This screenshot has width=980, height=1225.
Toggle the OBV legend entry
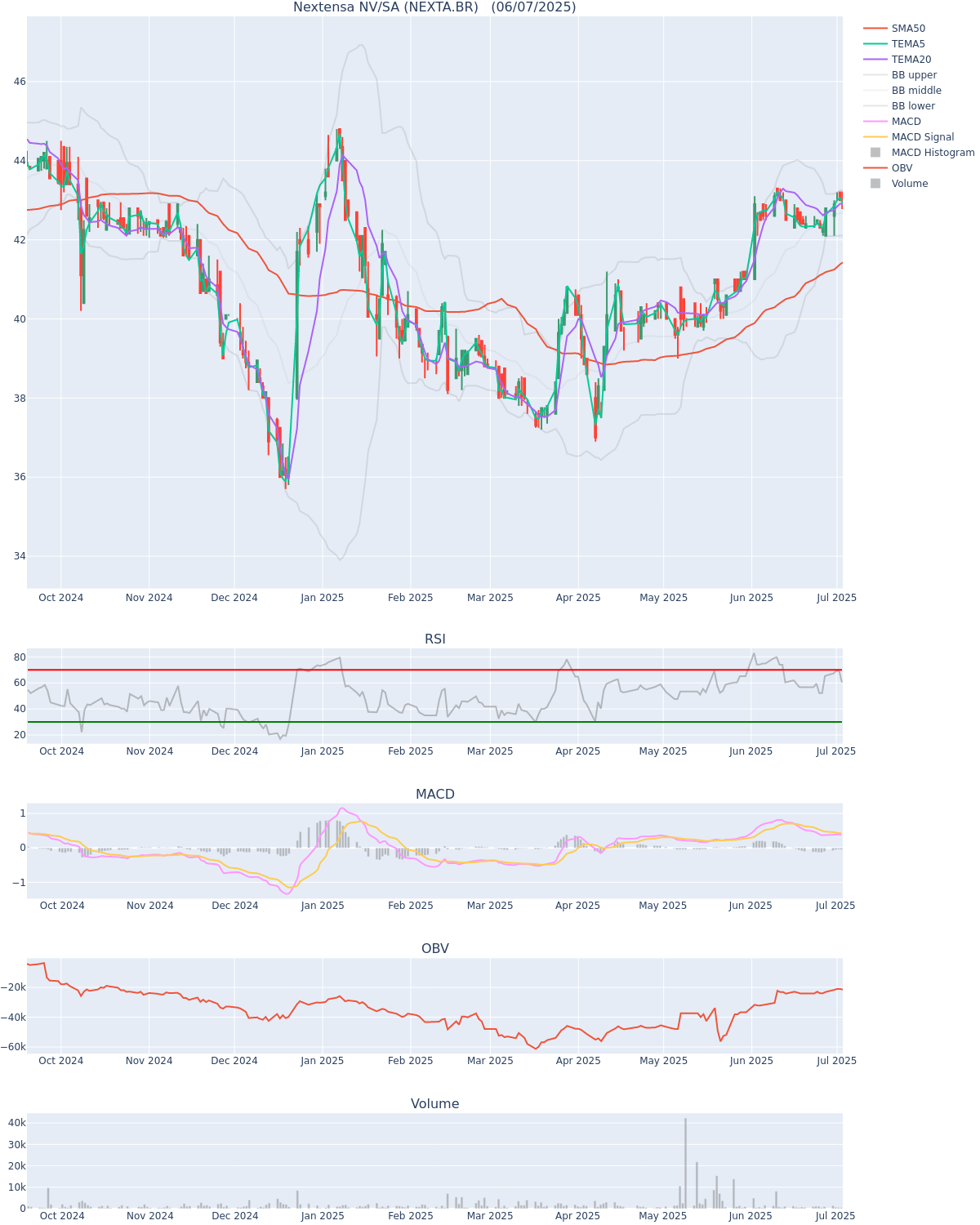[902, 168]
